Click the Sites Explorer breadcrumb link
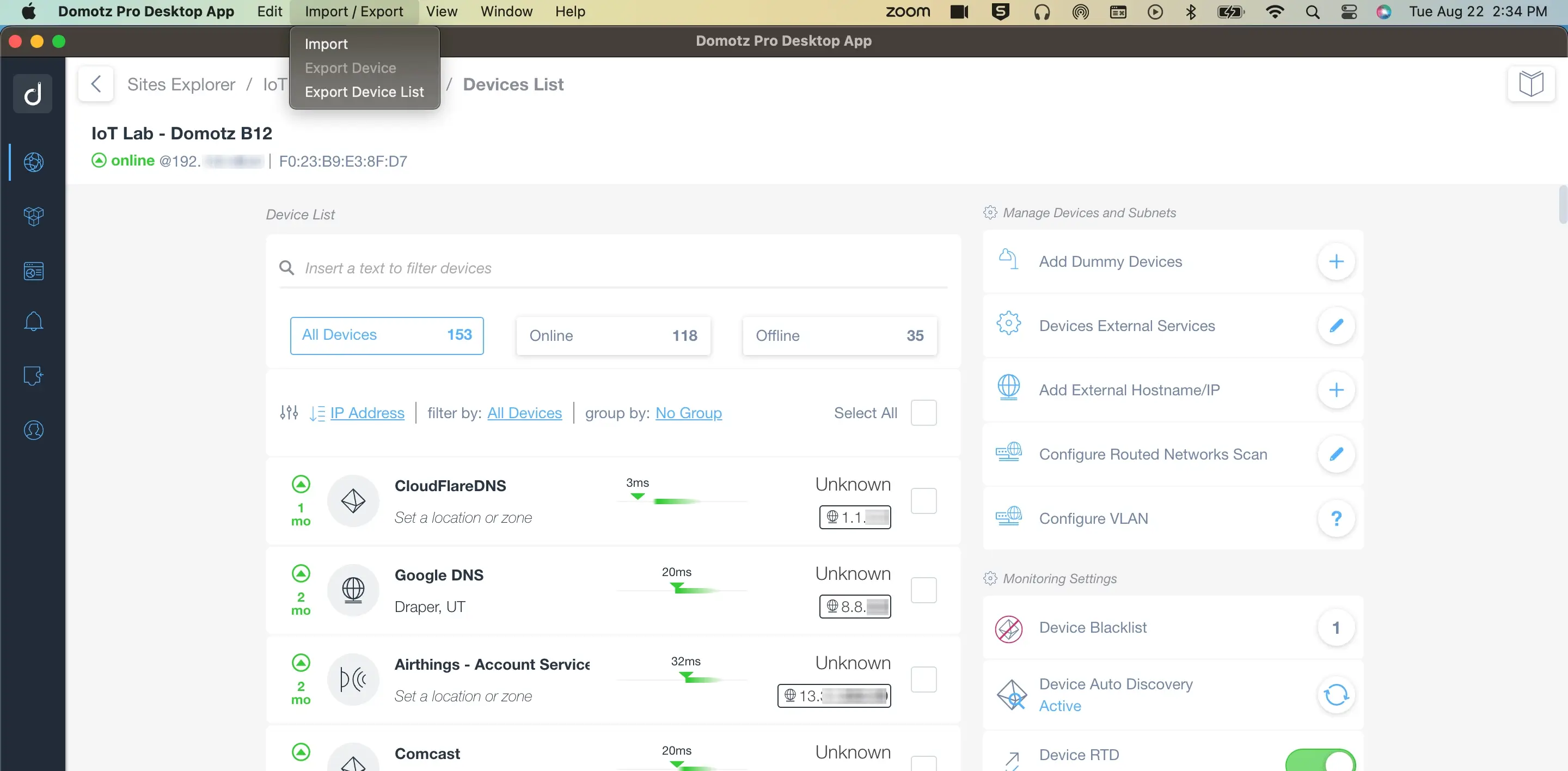 (x=181, y=84)
